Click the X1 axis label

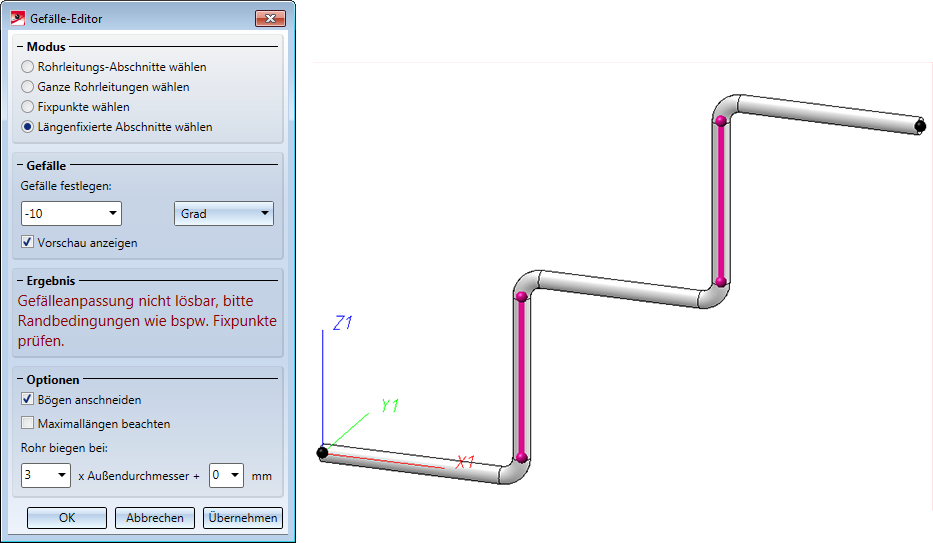pyautogui.click(x=465, y=462)
